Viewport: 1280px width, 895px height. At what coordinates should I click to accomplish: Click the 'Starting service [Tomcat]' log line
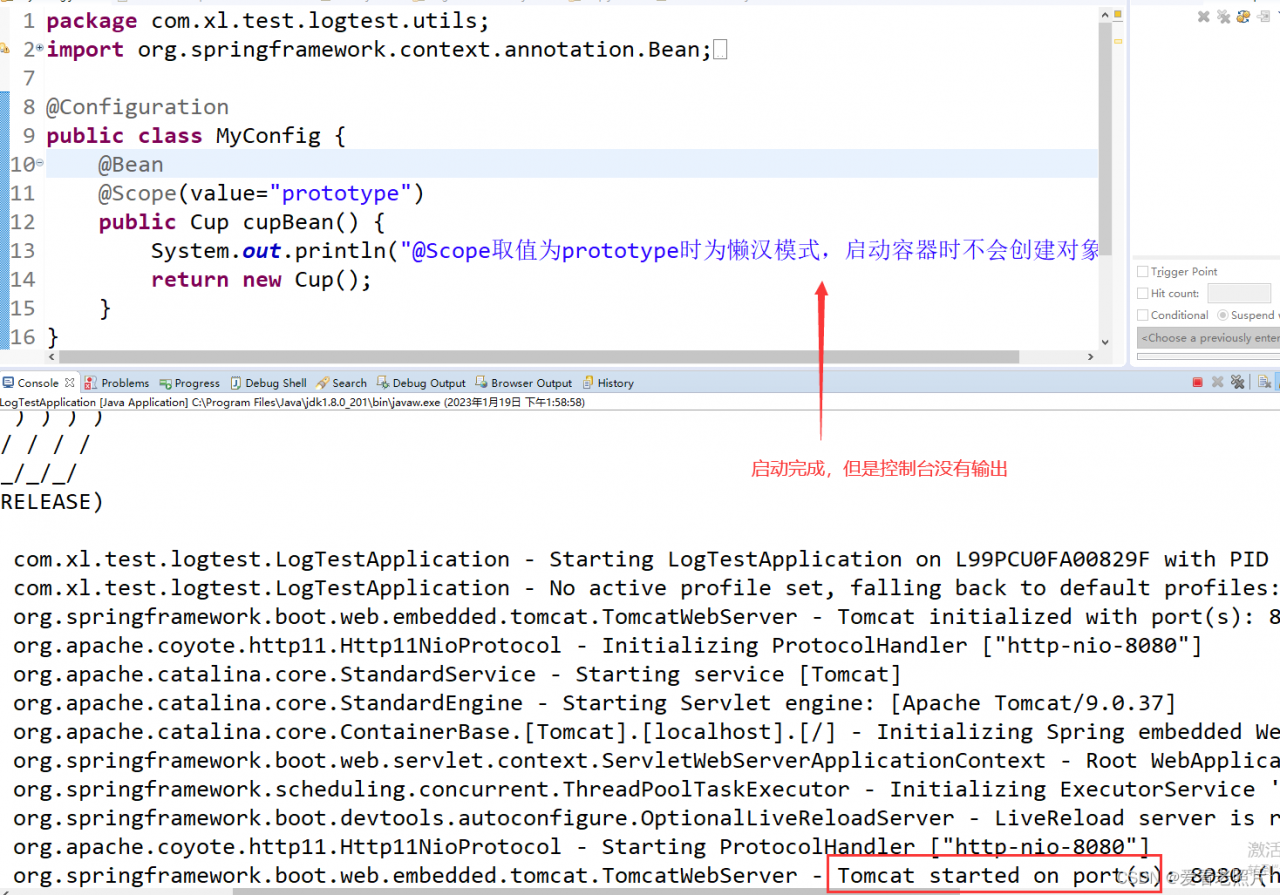(x=457, y=675)
